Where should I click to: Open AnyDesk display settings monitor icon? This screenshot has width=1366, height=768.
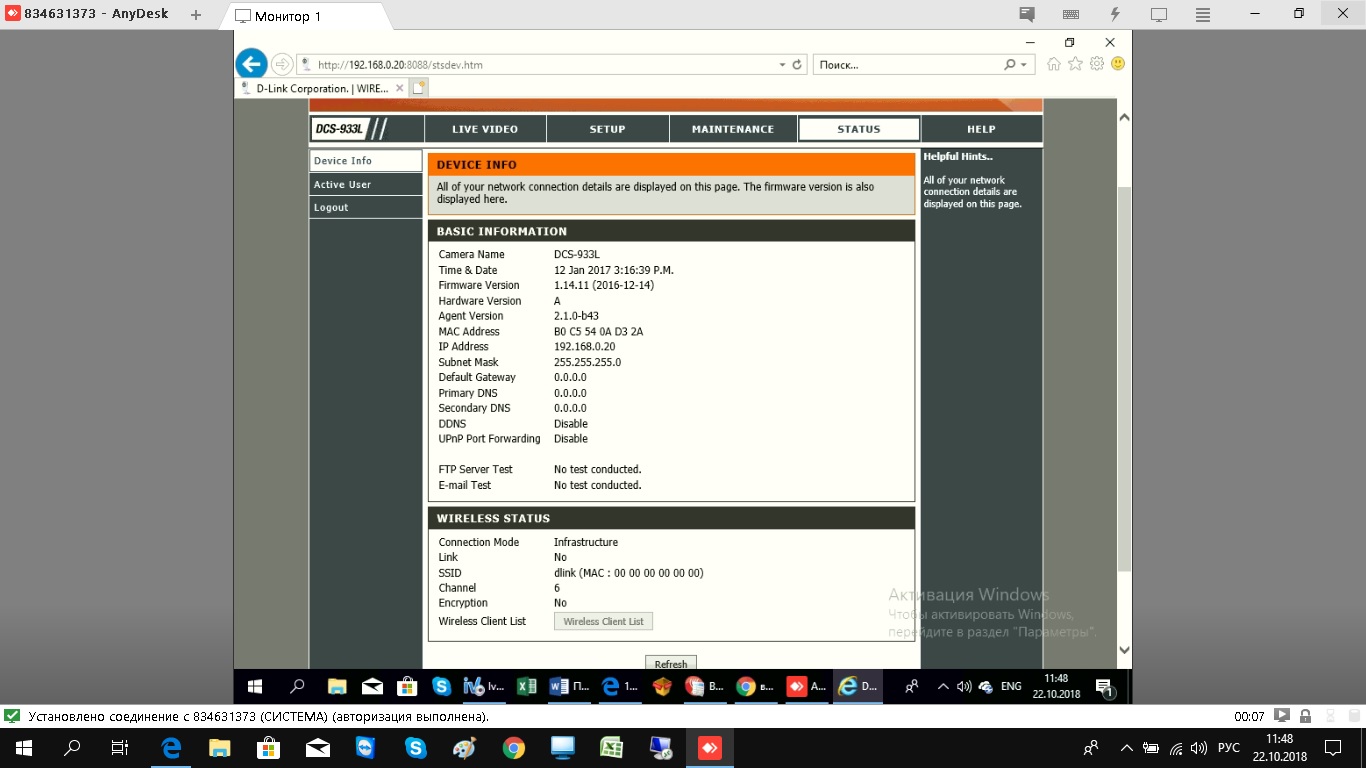click(x=1159, y=15)
